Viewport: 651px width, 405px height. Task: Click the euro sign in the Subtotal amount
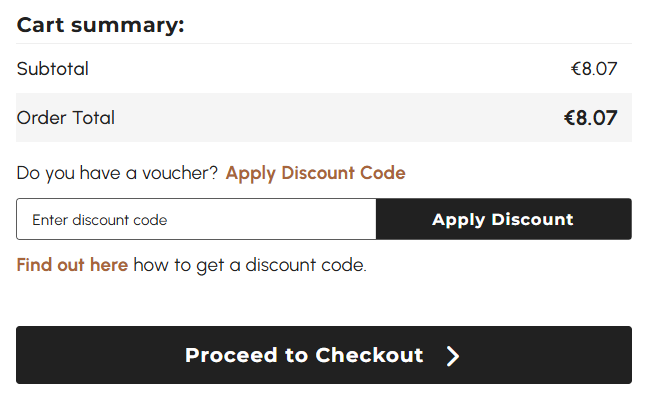[x=576, y=69]
